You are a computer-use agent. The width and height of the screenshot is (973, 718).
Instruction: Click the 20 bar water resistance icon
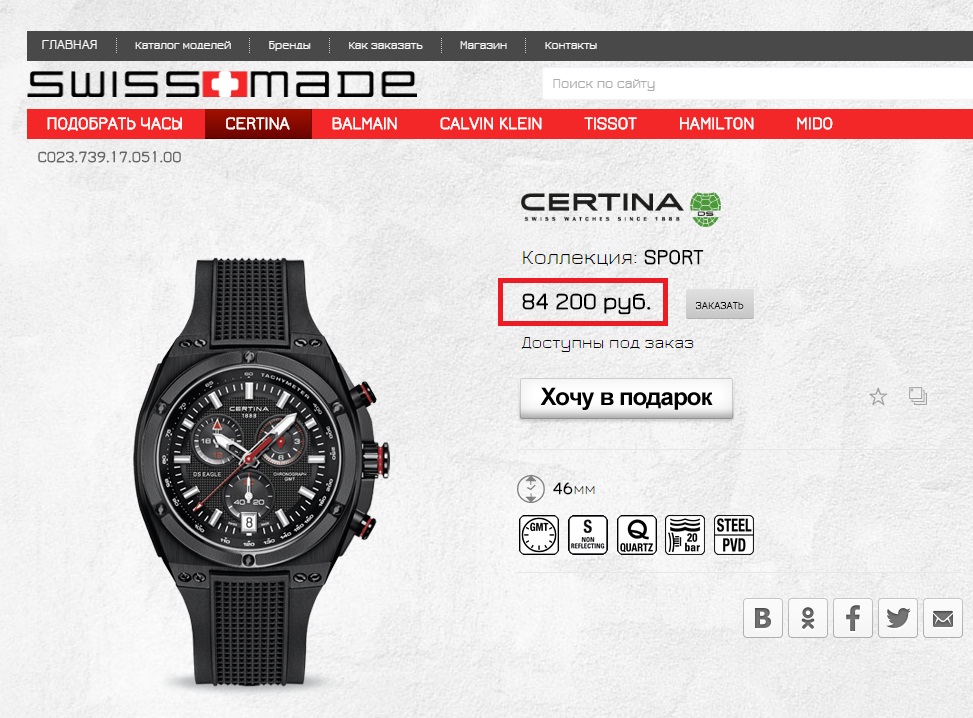(685, 535)
